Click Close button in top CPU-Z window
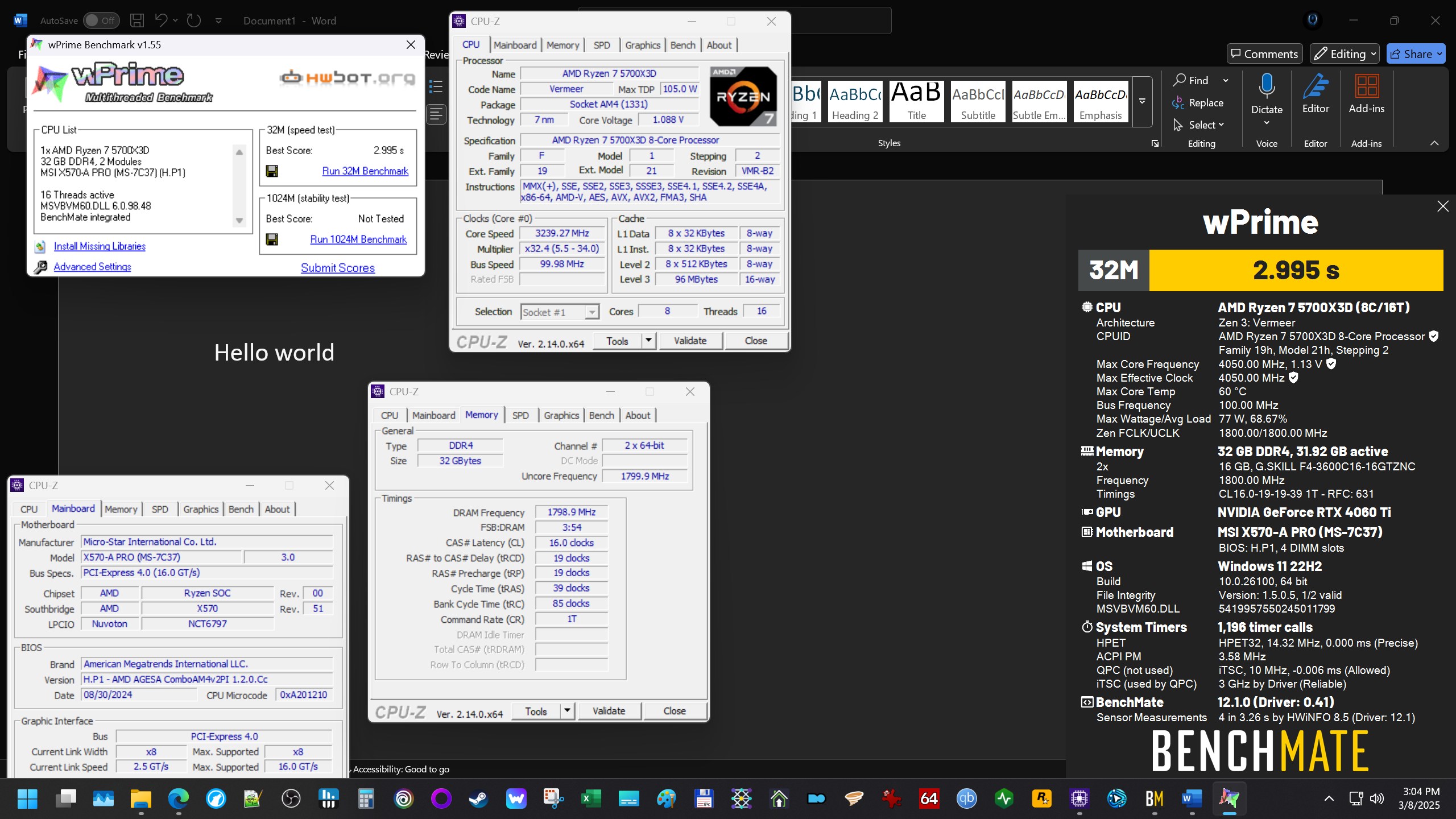Viewport: 1456px width, 819px height. pos(756,341)
